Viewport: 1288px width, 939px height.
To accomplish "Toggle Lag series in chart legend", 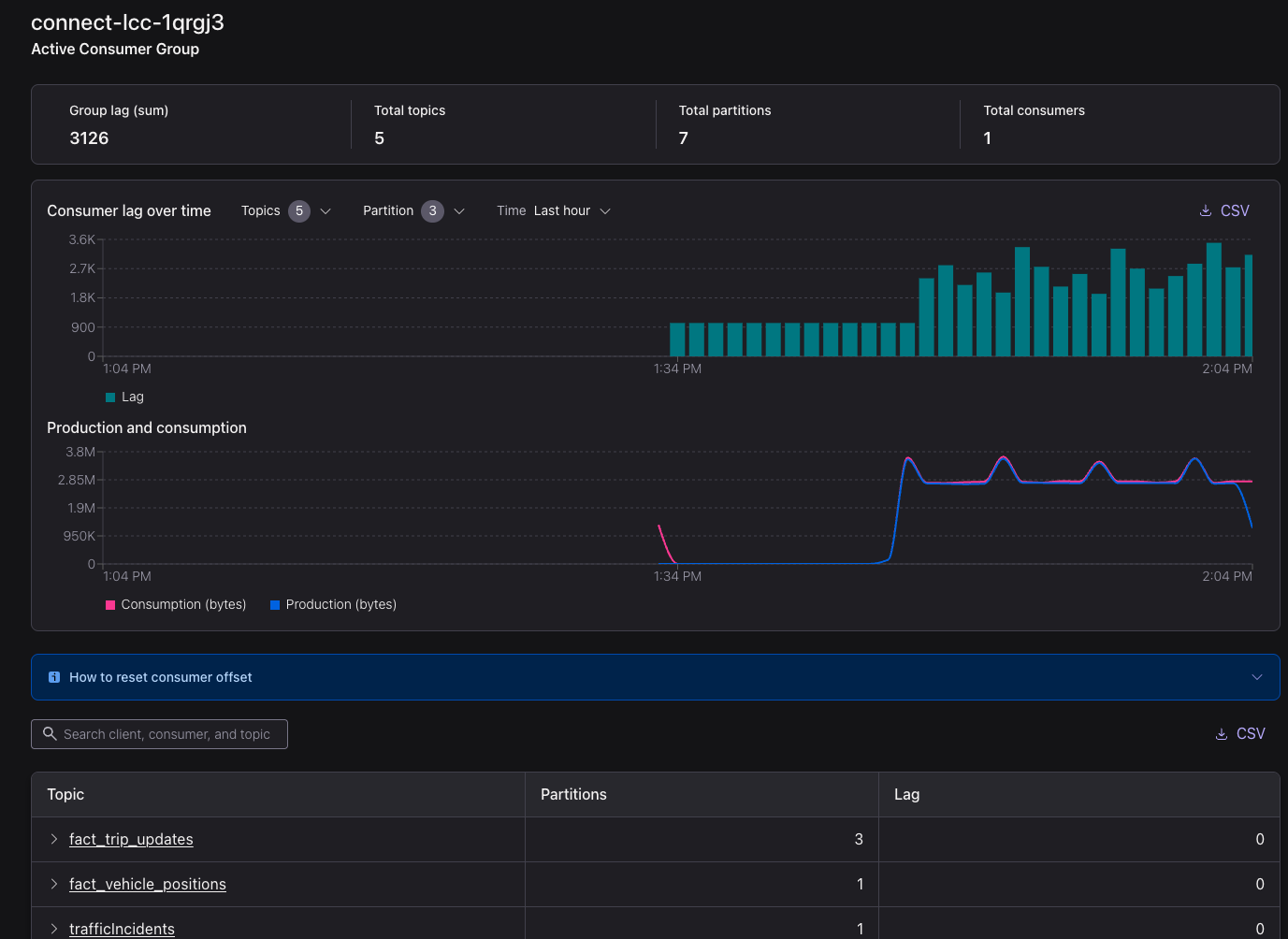I will pyautogui.click(x=124, y=397).
